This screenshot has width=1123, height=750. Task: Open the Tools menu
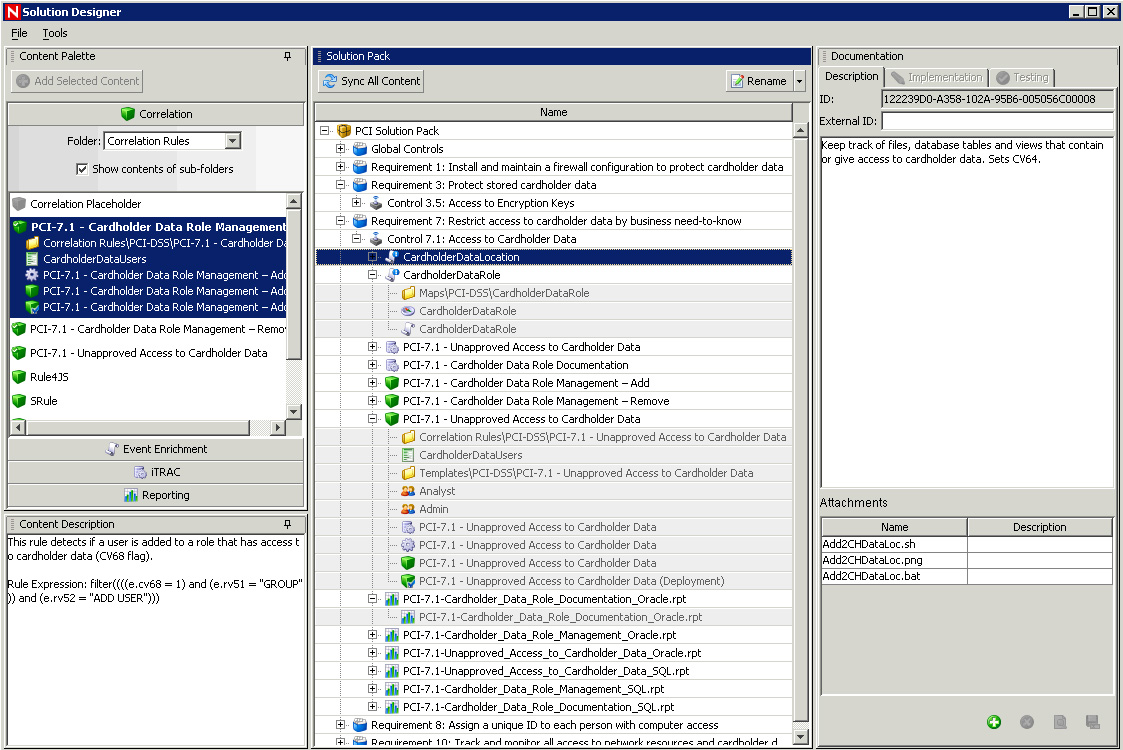coord(55,33)
